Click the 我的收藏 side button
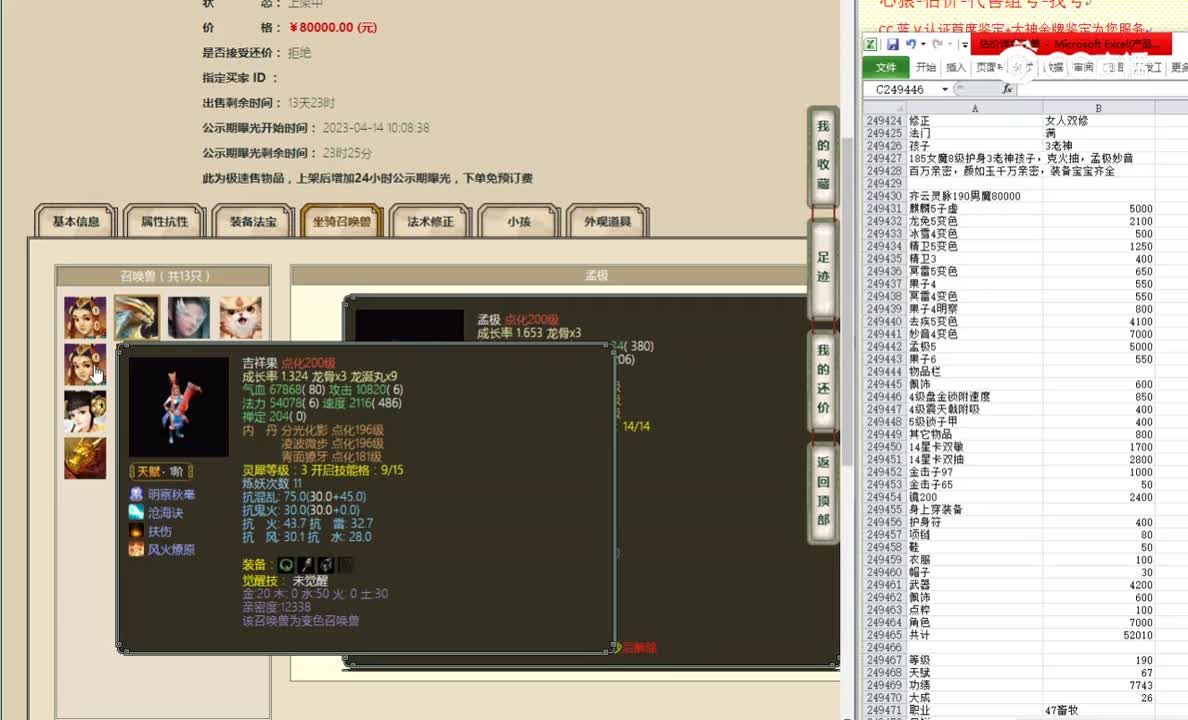Image resolution: width=1188 pixels, height=720 pixels. pos(823,155)
